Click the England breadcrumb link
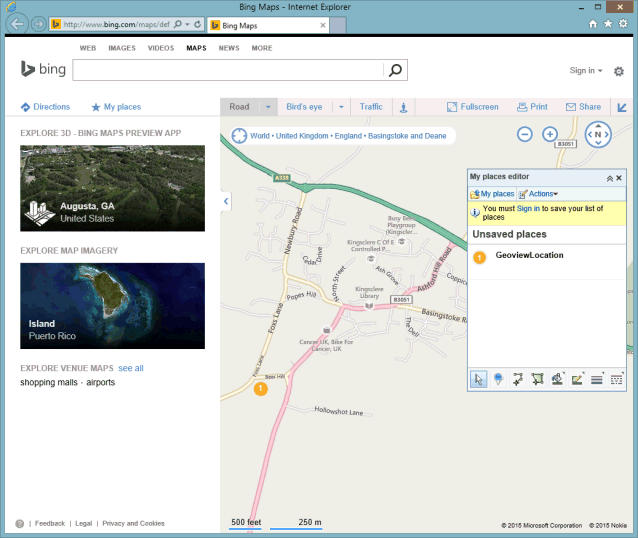The height and width of the screenshot is (538, 638). click(x=348, y=136)
